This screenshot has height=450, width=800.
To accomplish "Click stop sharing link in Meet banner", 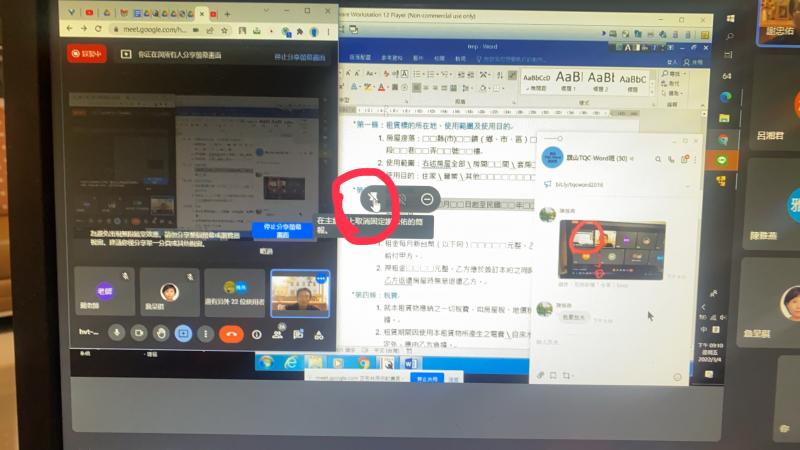I will [299, 57].
